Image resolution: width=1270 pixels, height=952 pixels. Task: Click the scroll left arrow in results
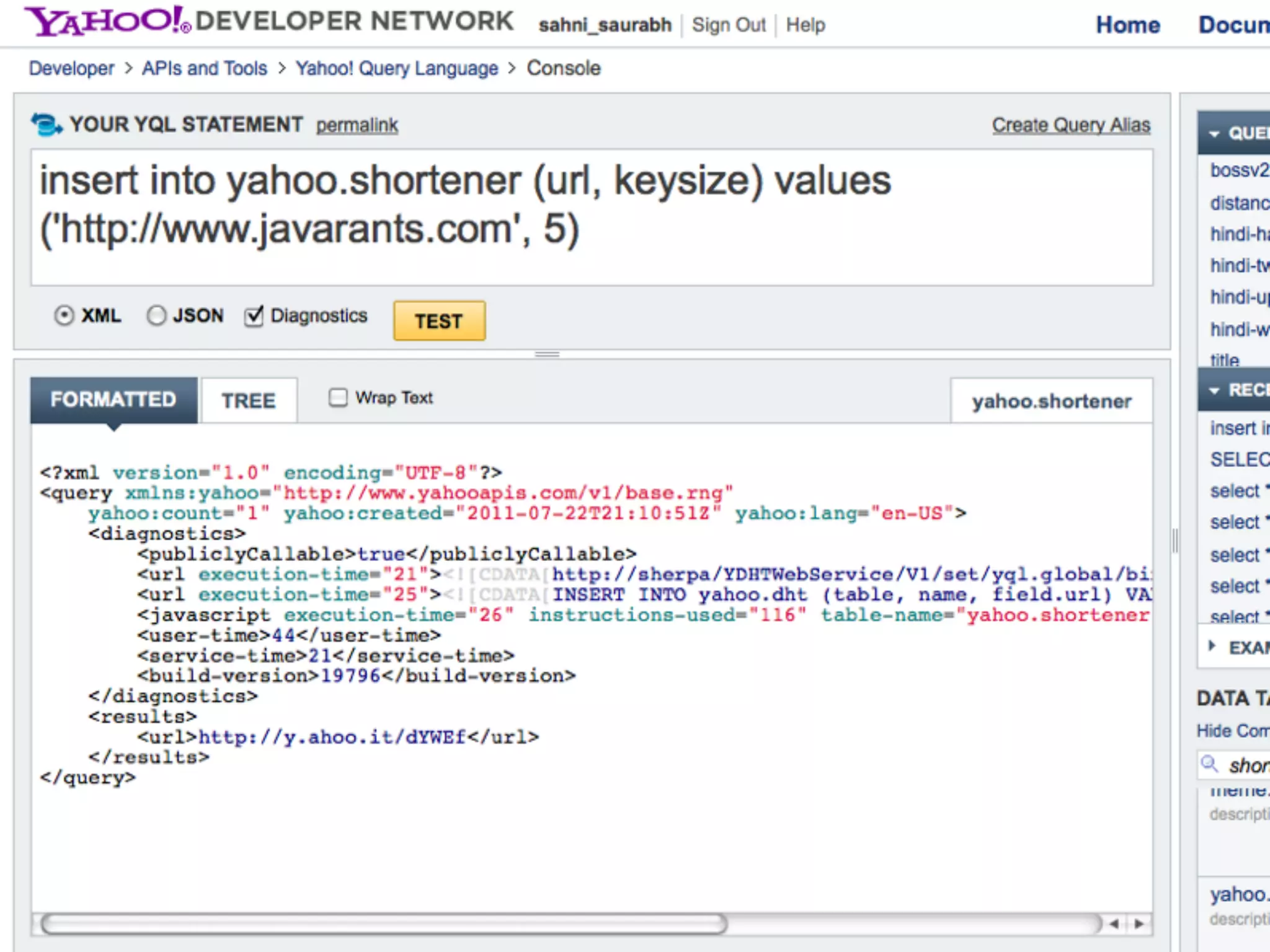[x=1114, y=924]
